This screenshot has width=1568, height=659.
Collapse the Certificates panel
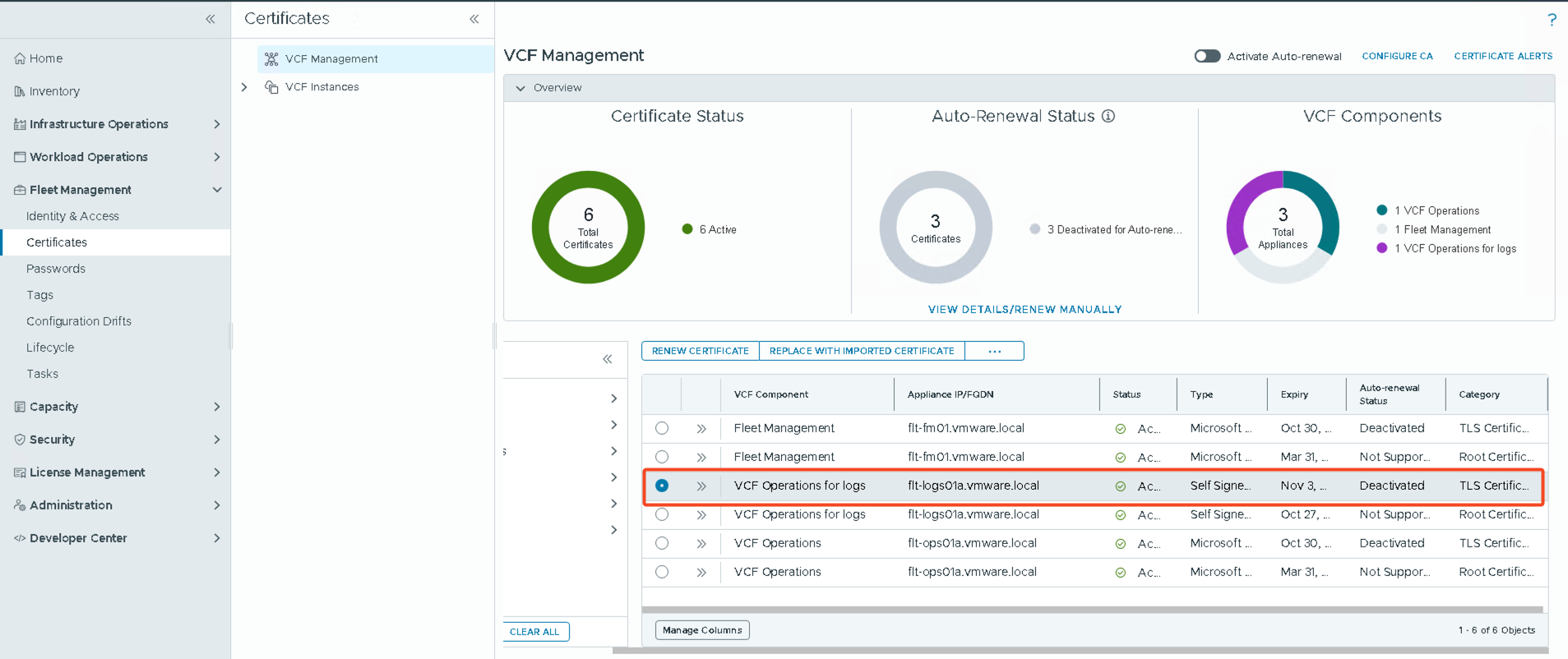pyautogui.click(x=474, y=19)
